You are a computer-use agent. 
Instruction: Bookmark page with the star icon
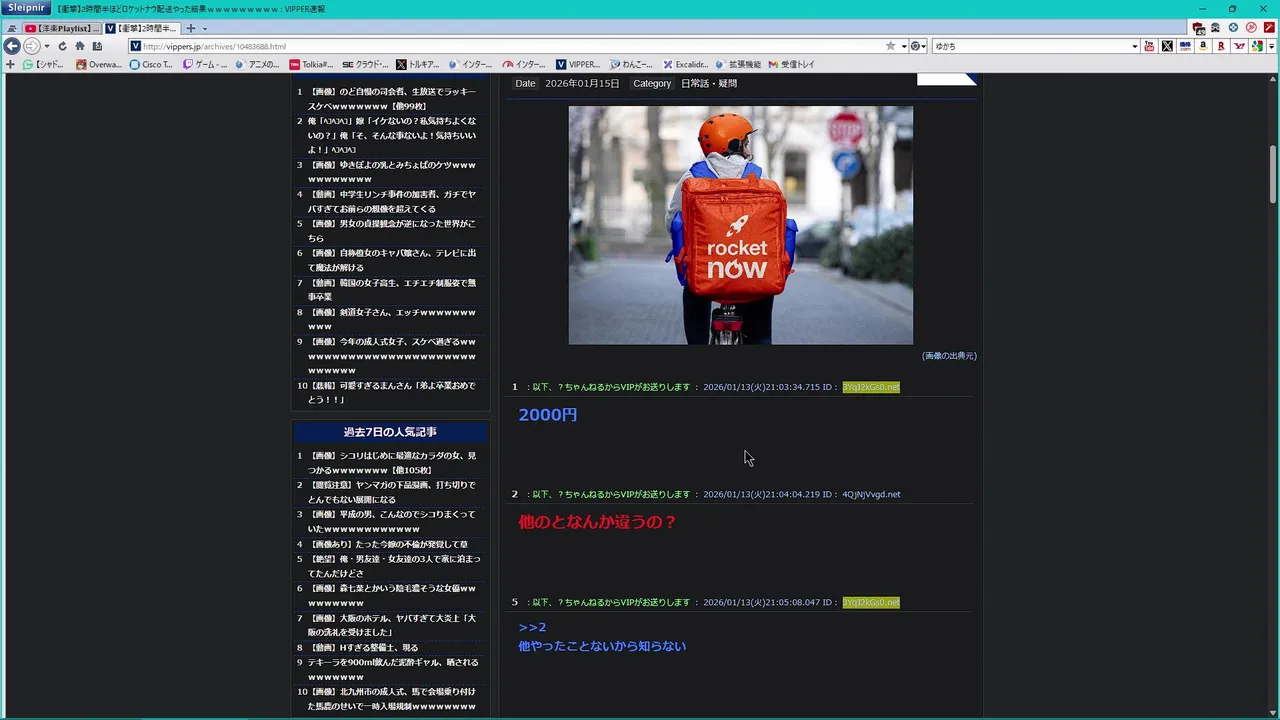pos(890,46)
